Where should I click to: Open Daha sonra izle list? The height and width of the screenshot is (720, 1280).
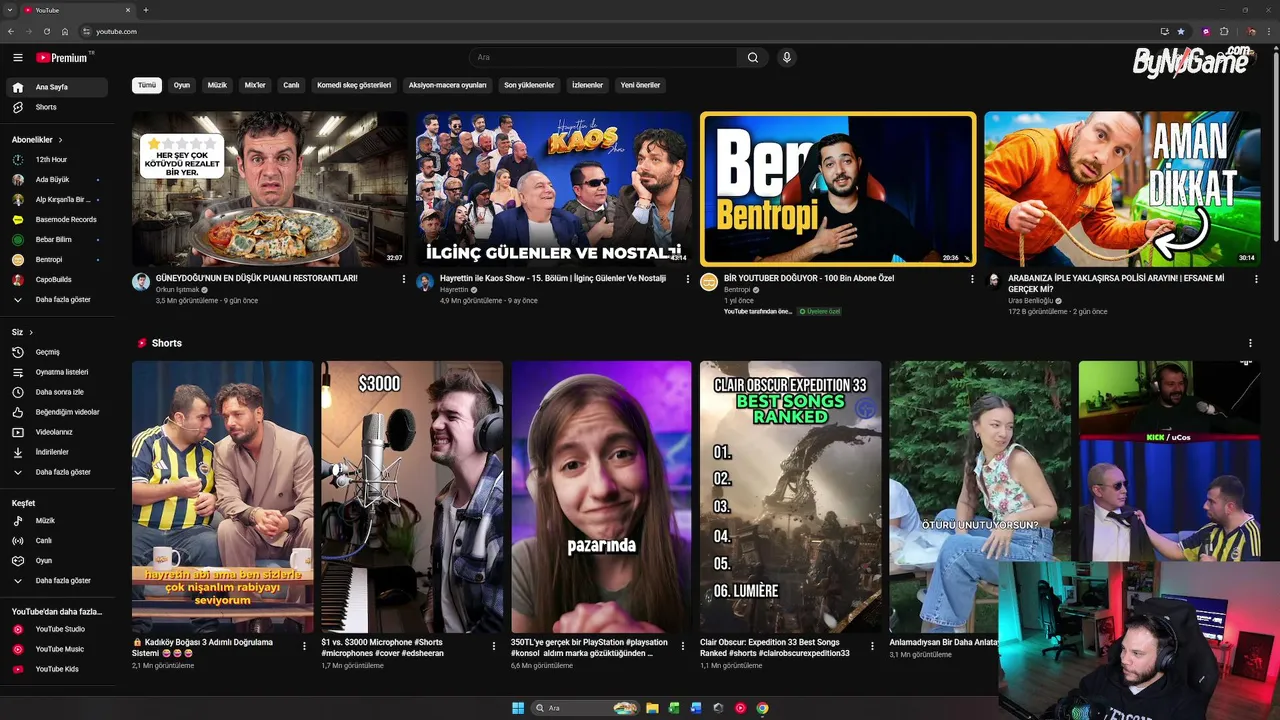(x=56, y=392)
